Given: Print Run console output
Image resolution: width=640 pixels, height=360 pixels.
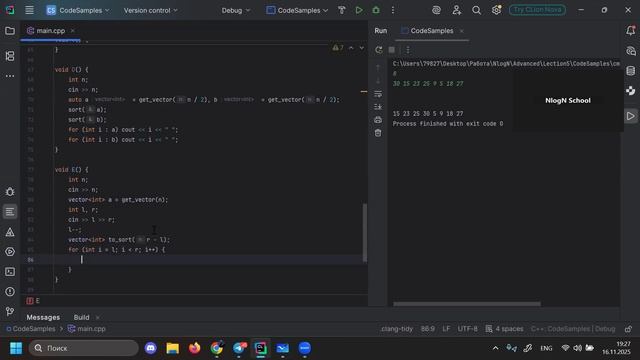Looking at the screenshot, I should tap(378, 120).
